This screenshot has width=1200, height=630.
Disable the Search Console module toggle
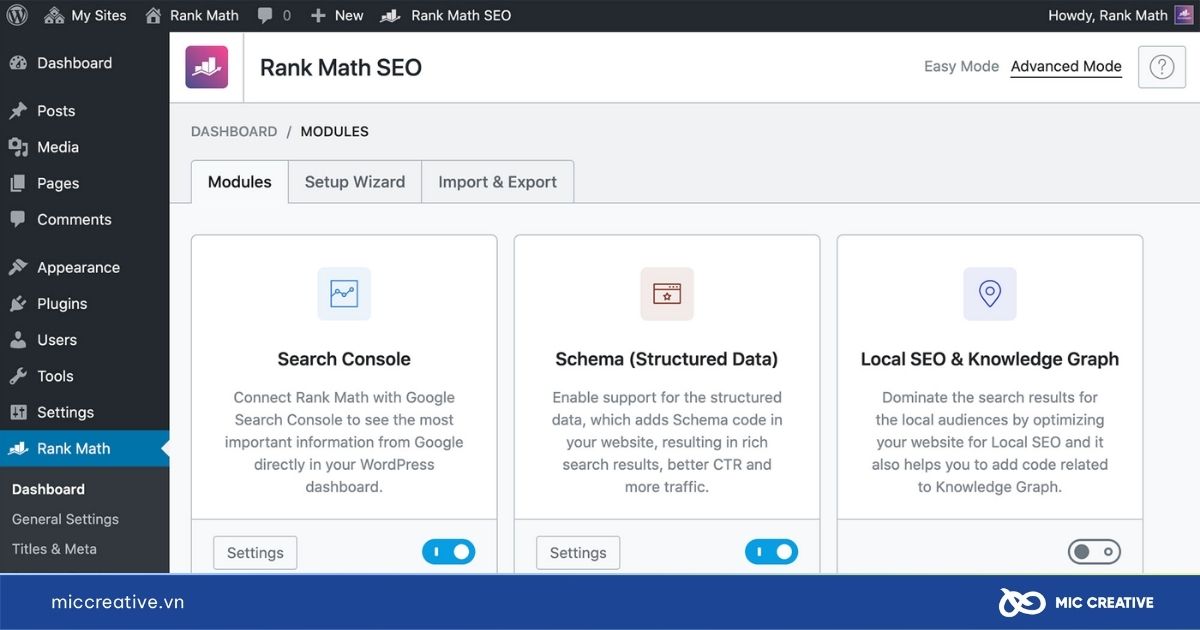pos(448,552)
